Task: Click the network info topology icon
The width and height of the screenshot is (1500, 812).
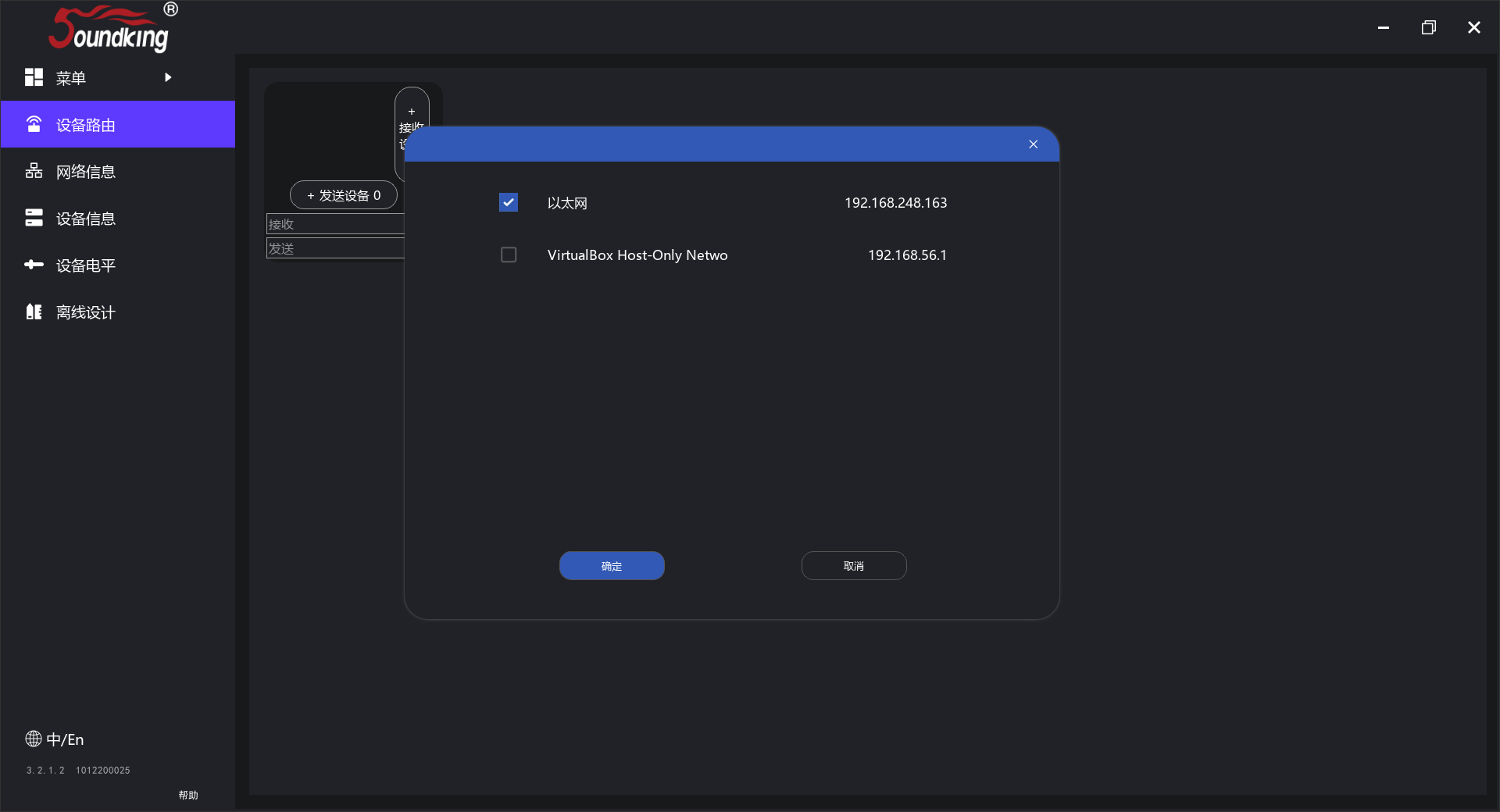Action: click(34, 171)
